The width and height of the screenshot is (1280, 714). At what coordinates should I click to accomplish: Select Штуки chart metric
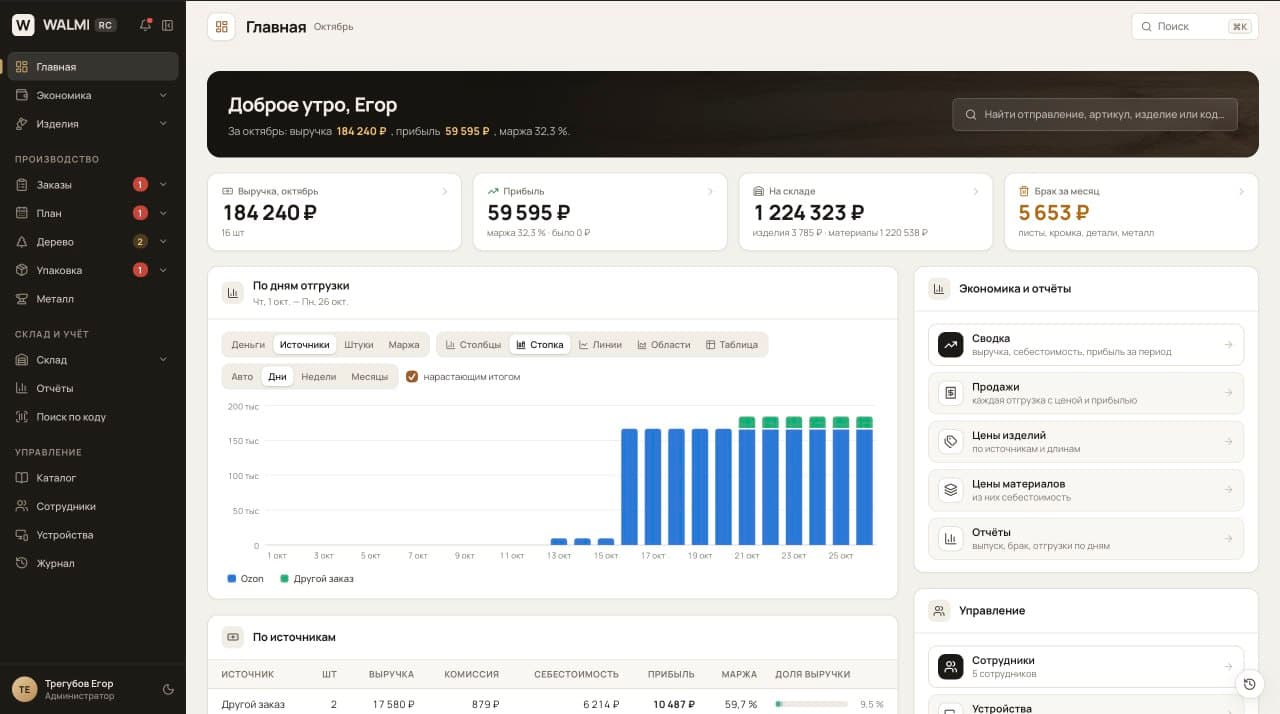[x=359, y=344]
